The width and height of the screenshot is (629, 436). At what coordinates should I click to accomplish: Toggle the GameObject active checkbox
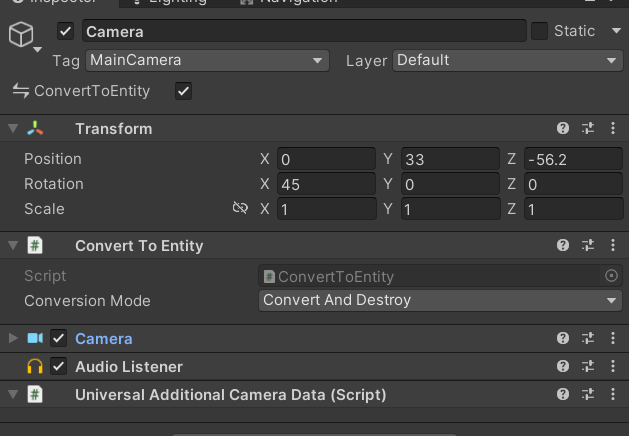click(66, 31)
